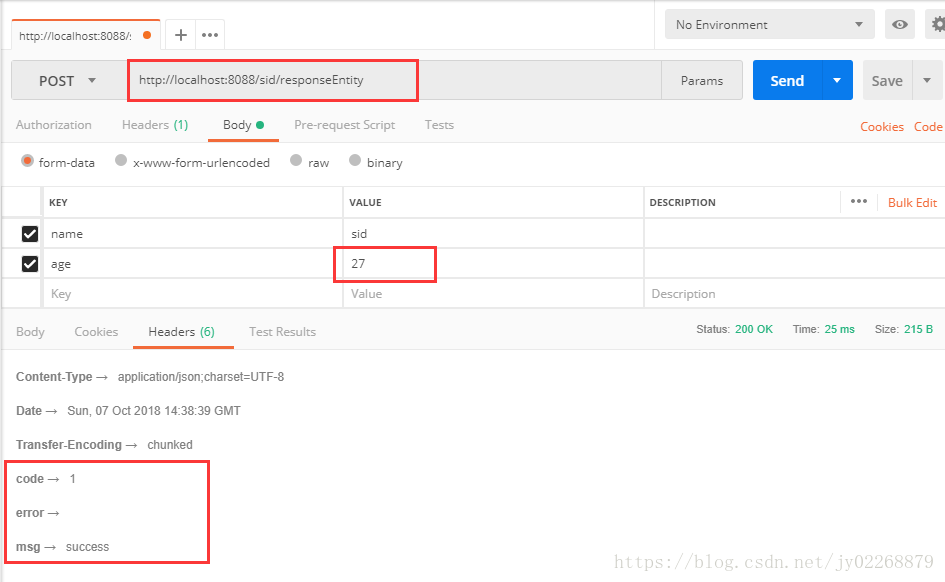This screenshot has width=945, height=582.
Task: Click the sid value cell
Action: click(x=494, y=234)
